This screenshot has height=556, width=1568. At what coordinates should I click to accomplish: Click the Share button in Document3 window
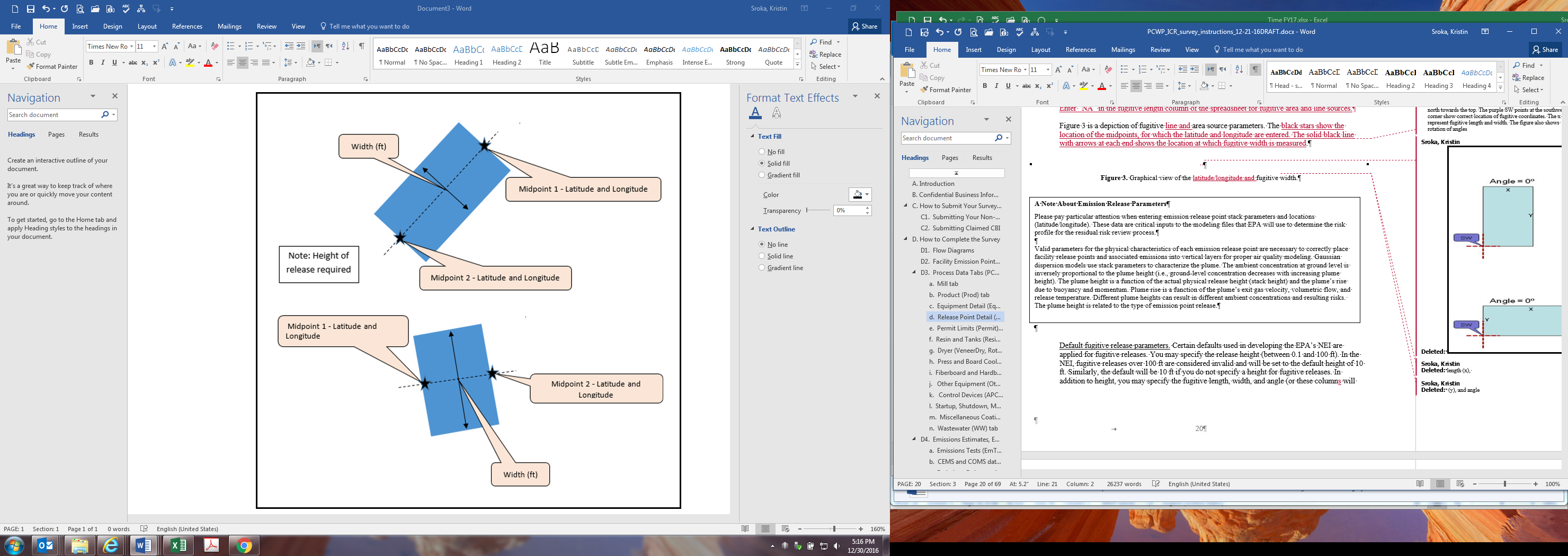[865, 26]
